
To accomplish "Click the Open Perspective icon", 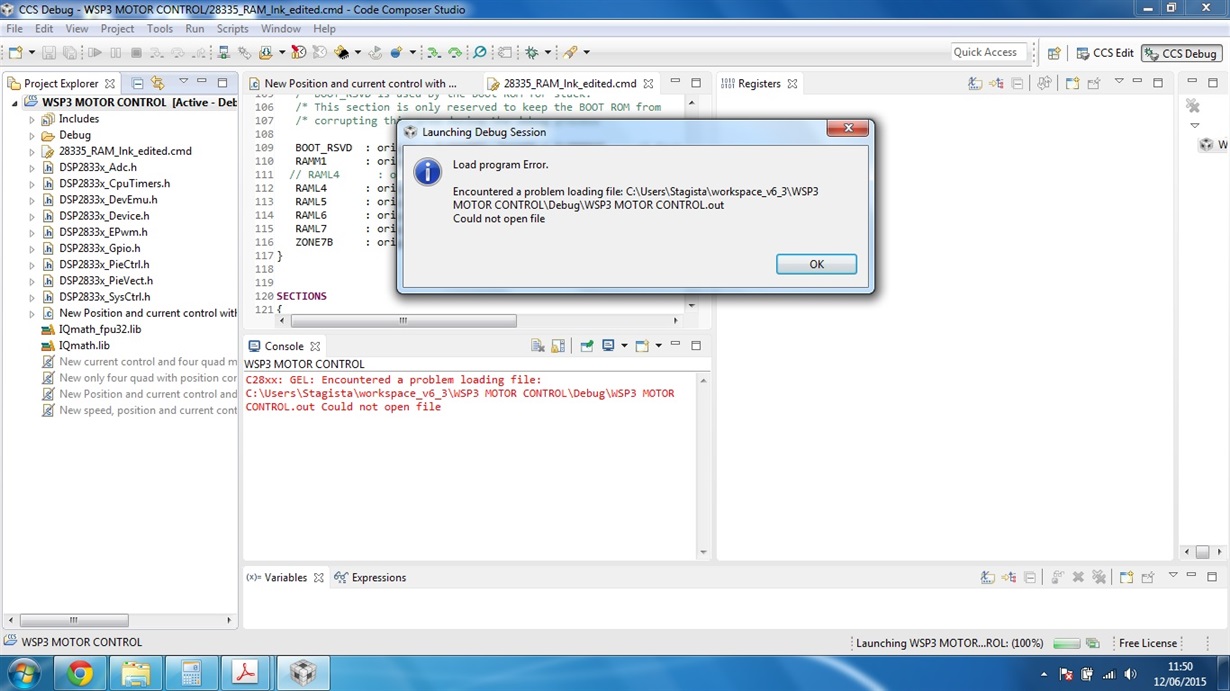I will coord(1054,53).
